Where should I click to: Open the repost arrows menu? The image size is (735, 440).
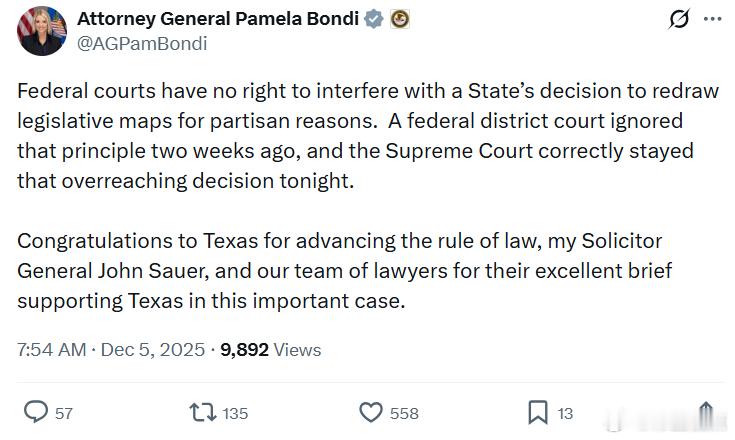(x=202, y=412)
